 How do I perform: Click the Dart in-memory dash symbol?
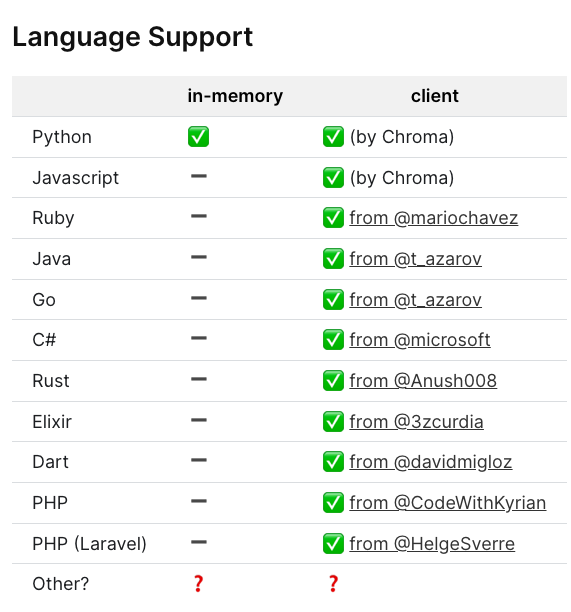click(199, 460)
